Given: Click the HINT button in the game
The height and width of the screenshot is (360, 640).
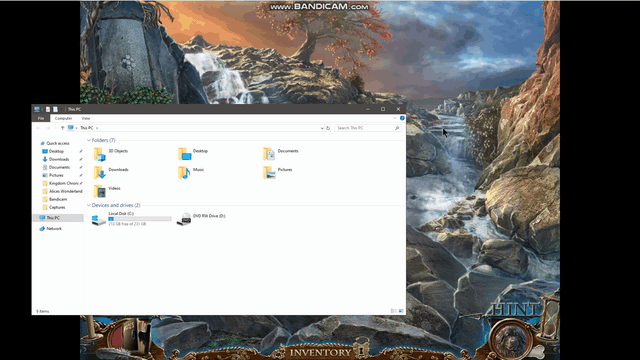Looking at the screenshot, I should 515,310.
